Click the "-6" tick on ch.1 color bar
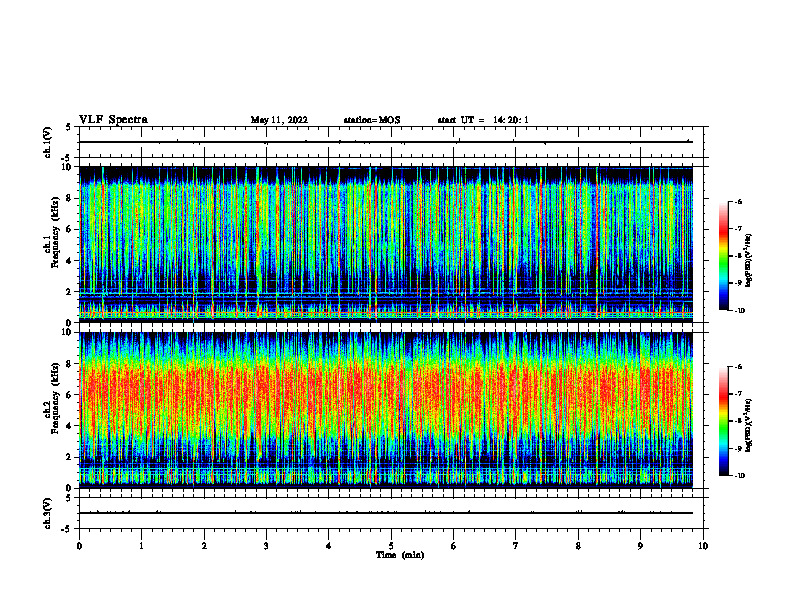Viewport: 792px width, 612px height. [738, 202]
